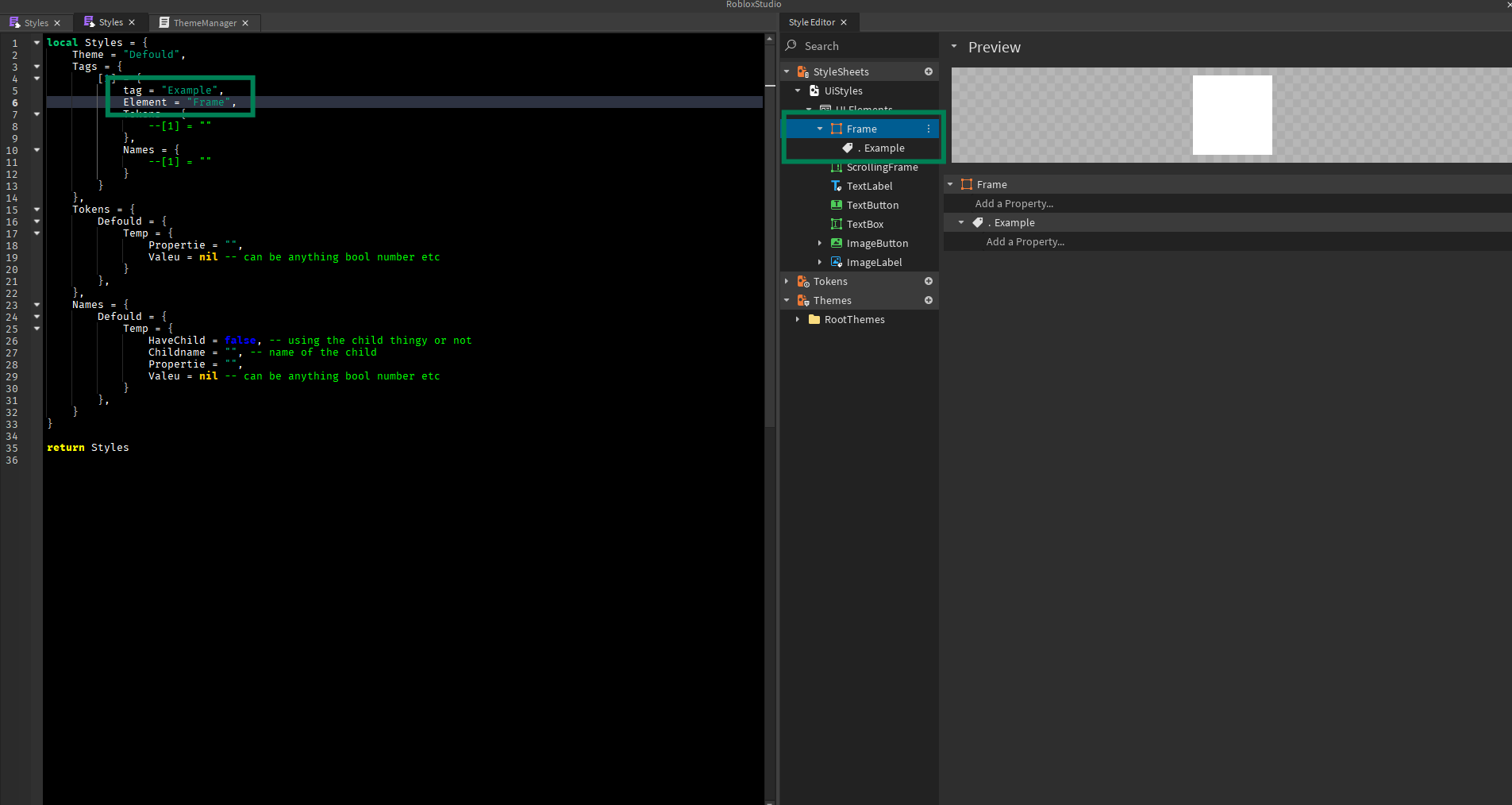The width and height of the screenshot is (1512, 805).
Task: Open the three-dot menu on Frame
Action: click(x=929, y=128)
